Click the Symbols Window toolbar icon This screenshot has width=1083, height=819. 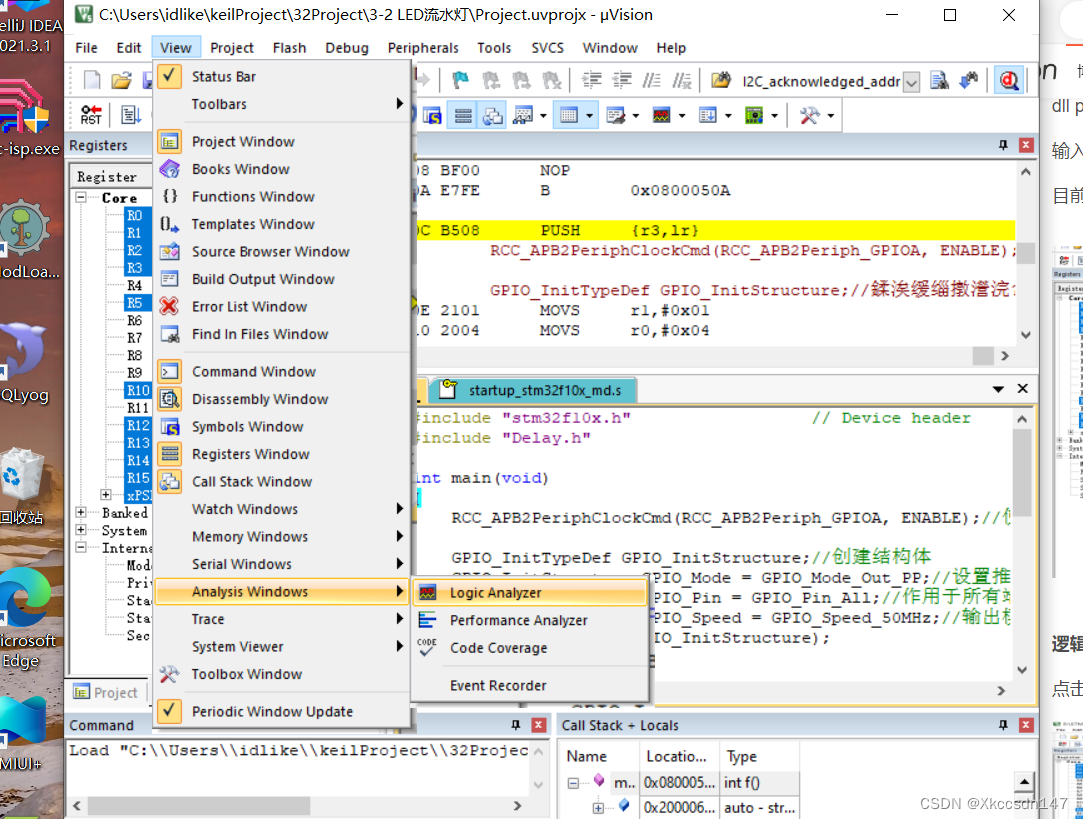point(432,115)
